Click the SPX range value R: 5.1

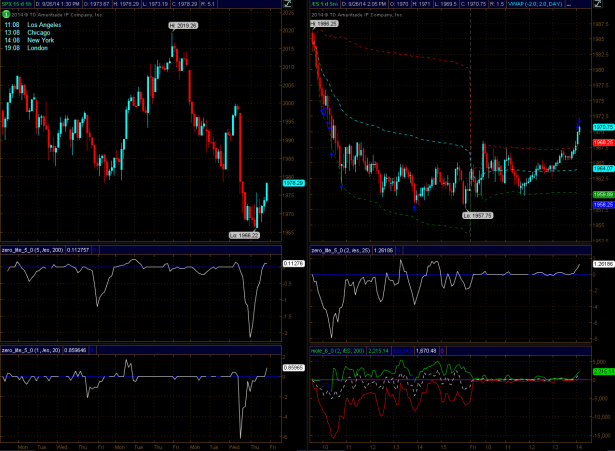pos(208,4)
